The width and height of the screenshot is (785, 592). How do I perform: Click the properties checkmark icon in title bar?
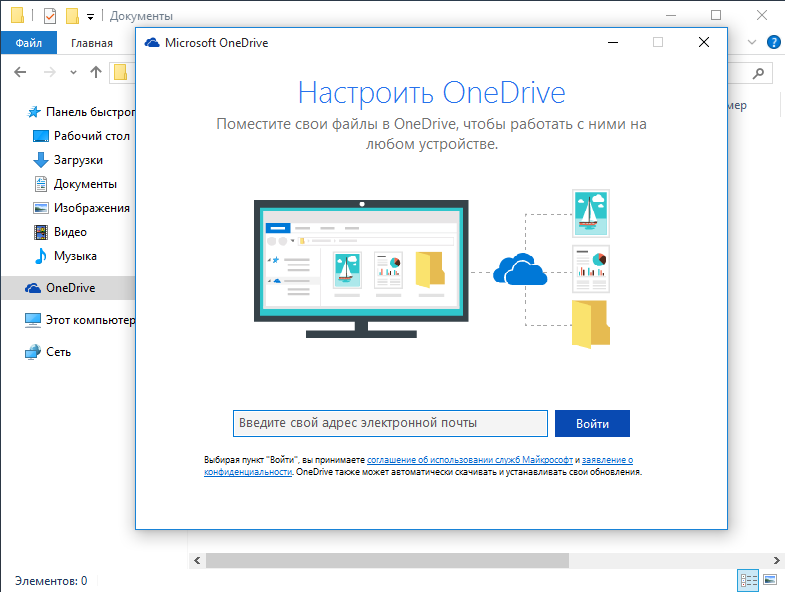(x=50, y=16)
